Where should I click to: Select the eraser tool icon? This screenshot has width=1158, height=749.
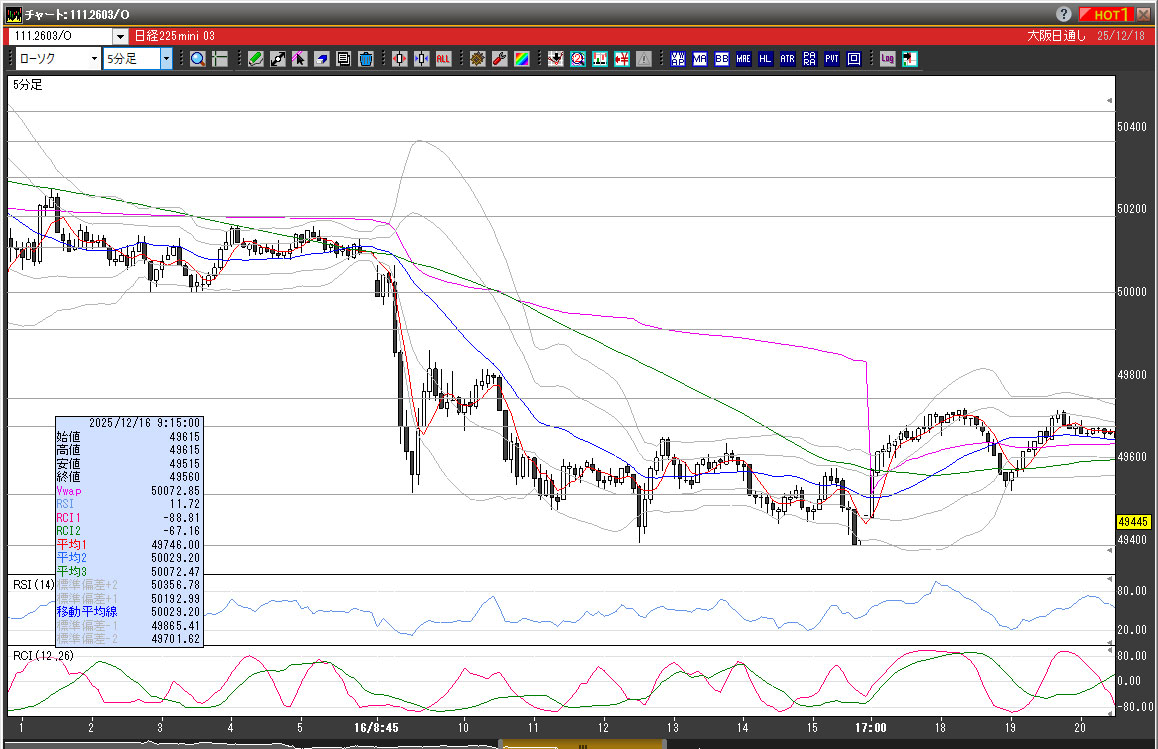(x=322, y=59)
